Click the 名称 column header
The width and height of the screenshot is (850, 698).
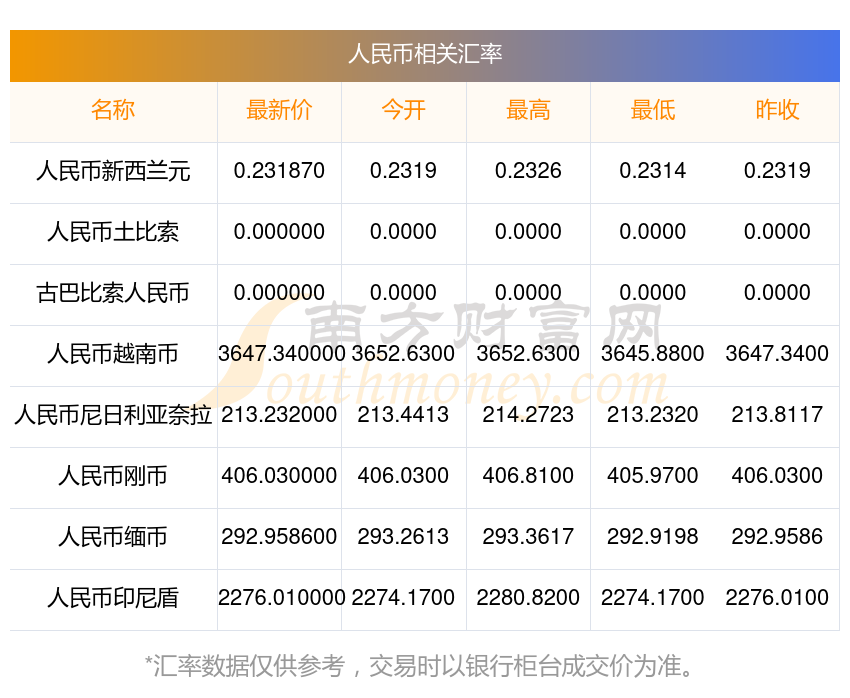(113, 110)
